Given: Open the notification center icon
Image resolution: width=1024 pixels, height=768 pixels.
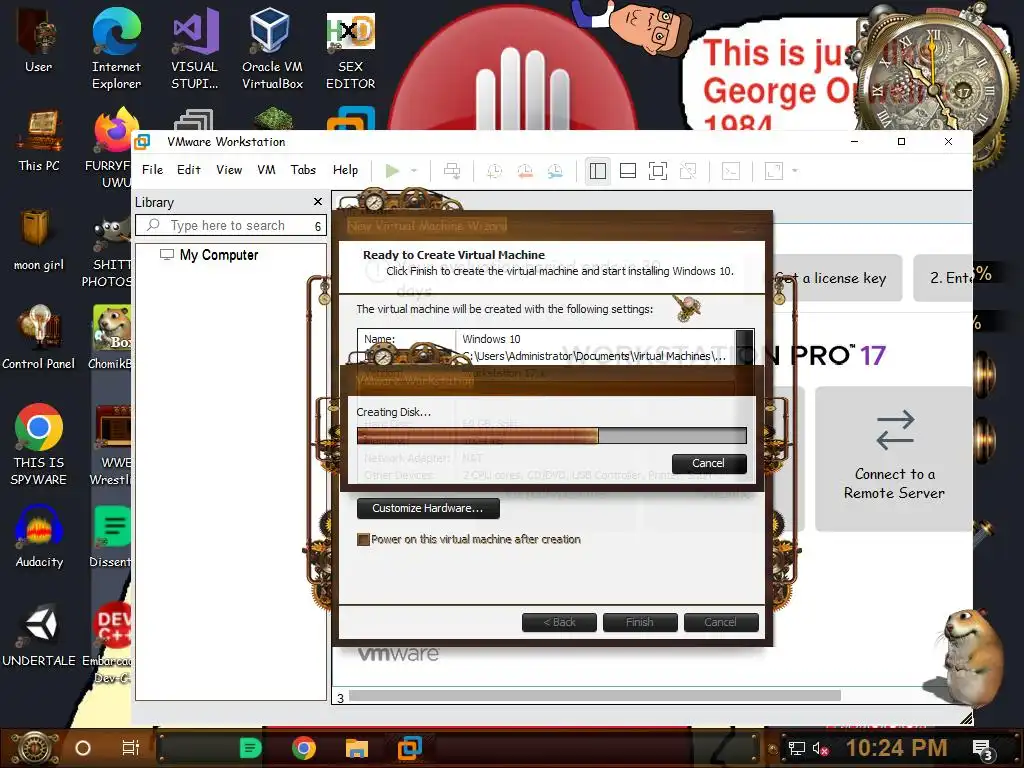Looking at the screenshot, I should (983, 750).
